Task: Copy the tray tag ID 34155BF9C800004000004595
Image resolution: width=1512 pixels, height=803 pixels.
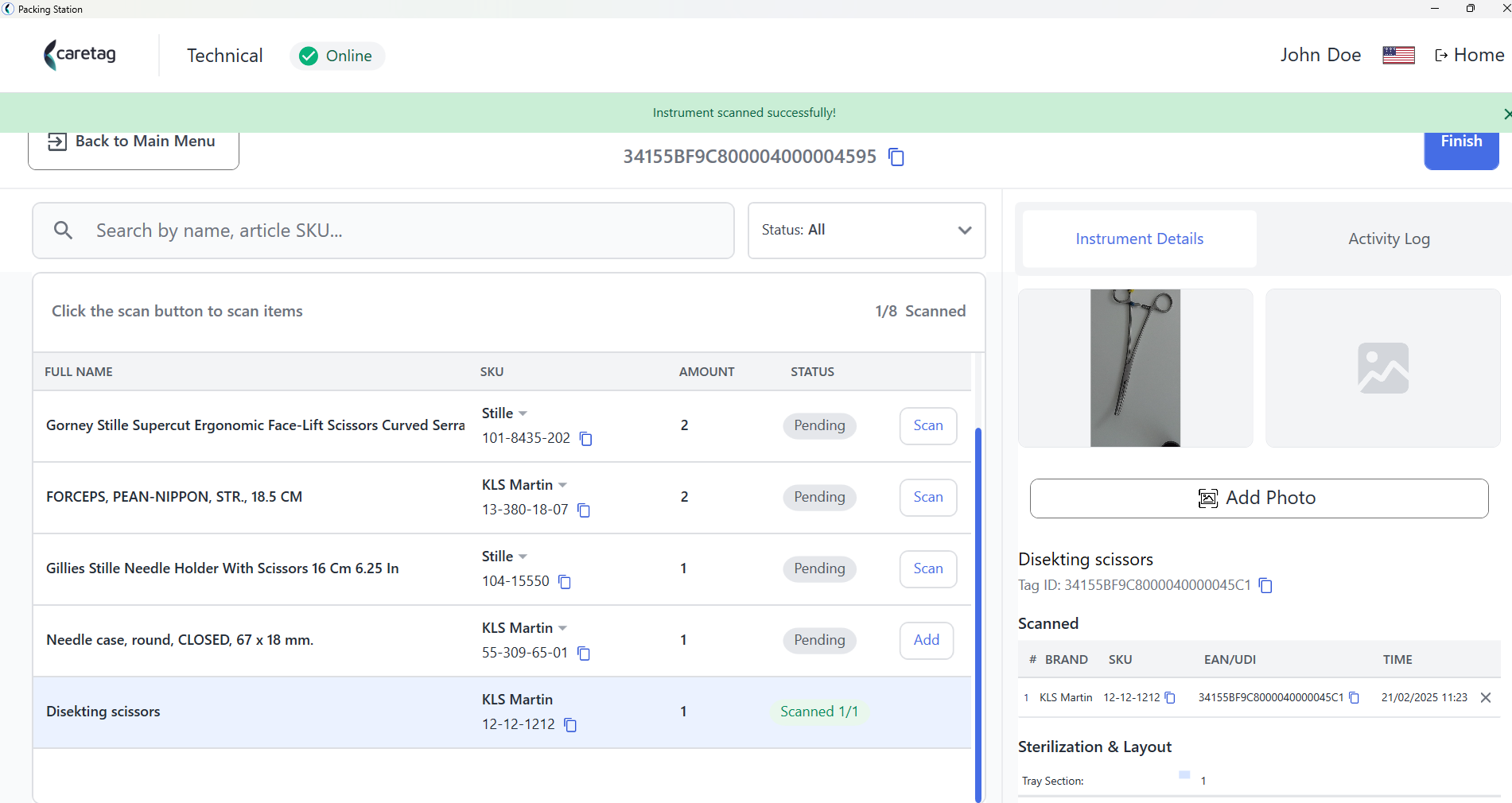Action: point(896,157)
